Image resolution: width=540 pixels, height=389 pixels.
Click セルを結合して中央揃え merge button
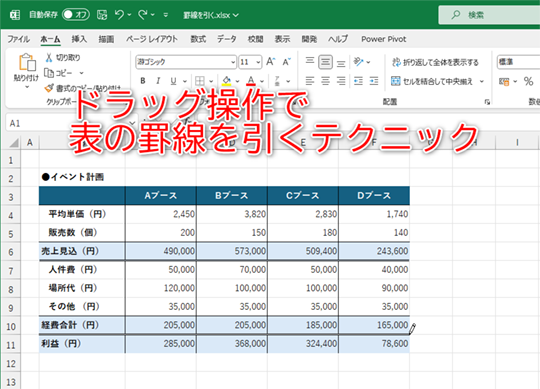coord(432,81)
